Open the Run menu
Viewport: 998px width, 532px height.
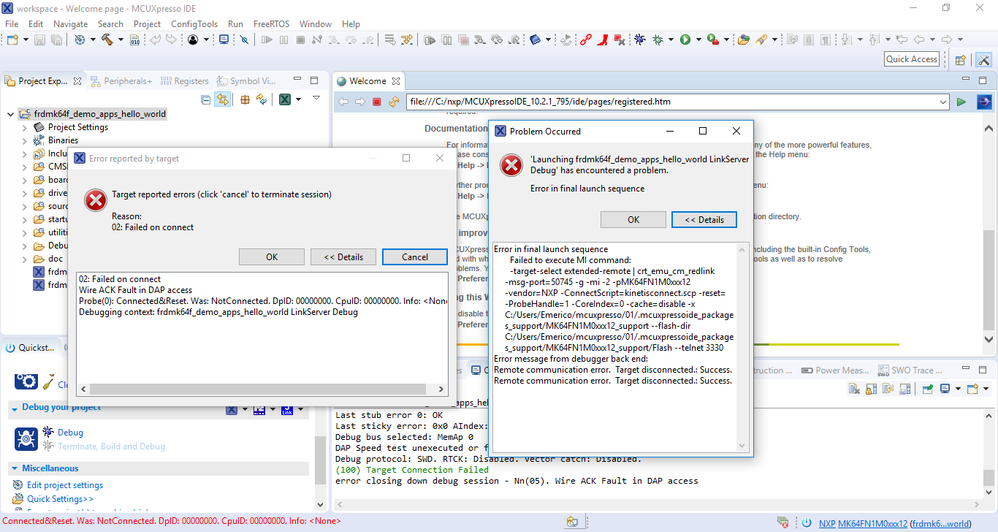tap(235, 24)
